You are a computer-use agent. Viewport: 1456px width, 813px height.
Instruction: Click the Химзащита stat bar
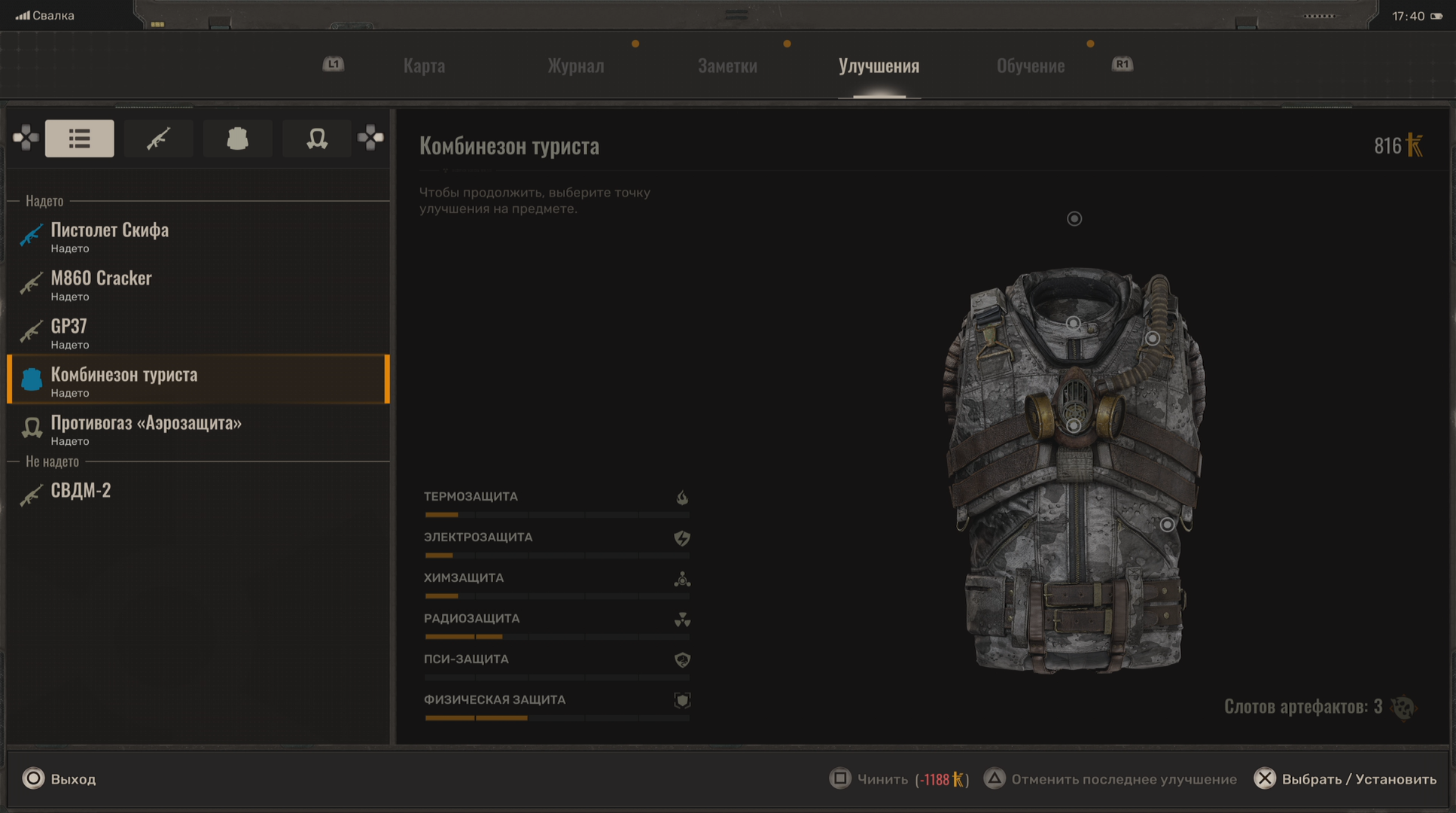(x=556, y=595)
